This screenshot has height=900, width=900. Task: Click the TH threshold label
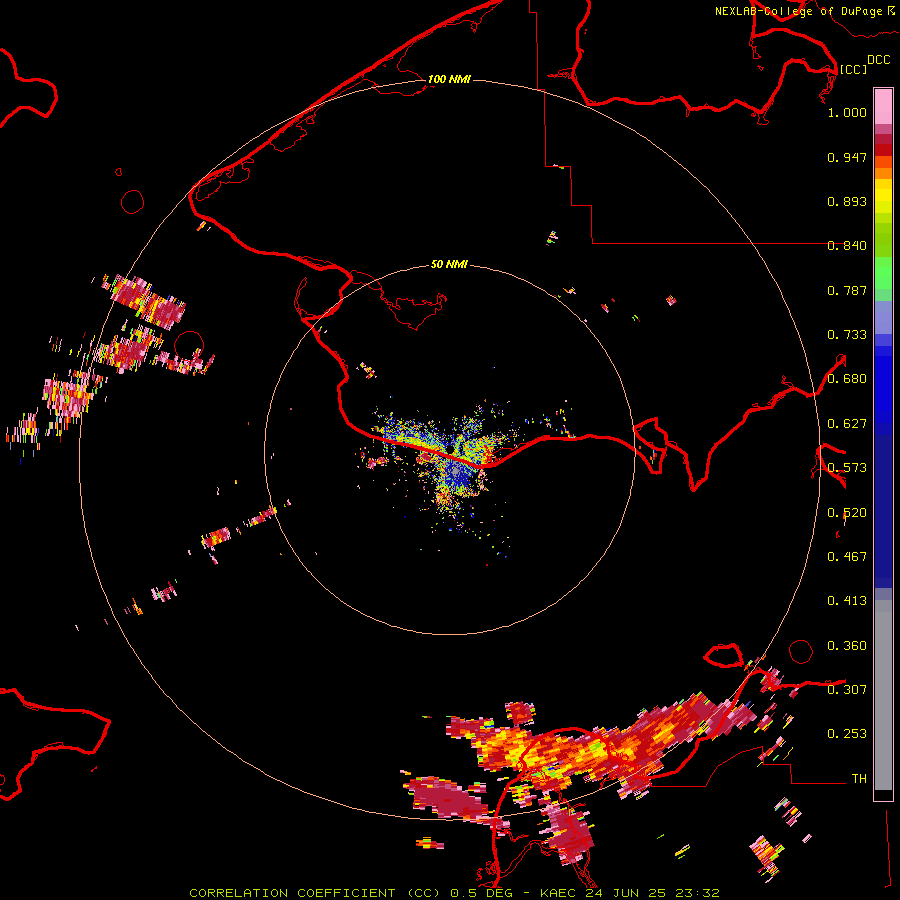click(x=859, y=779)
